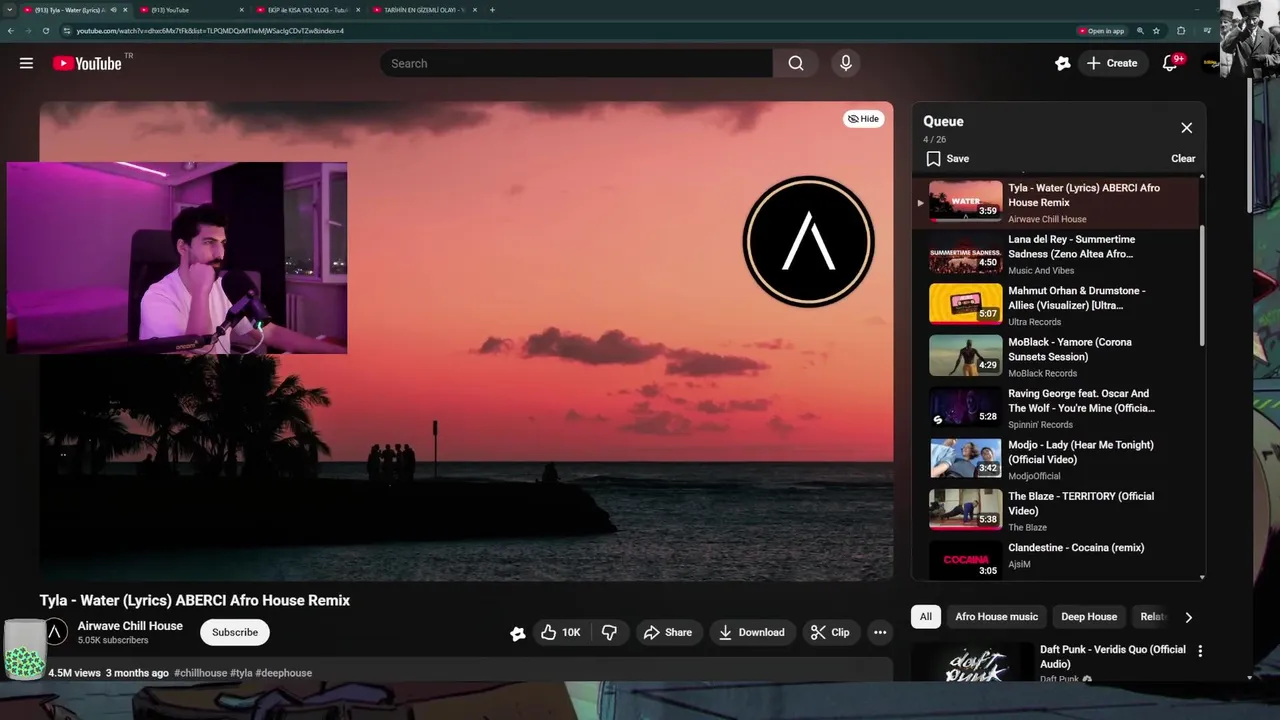The image size is (1280, 720).
Task: Hide the end-screen overlay with Hide button
Action: 863,119
